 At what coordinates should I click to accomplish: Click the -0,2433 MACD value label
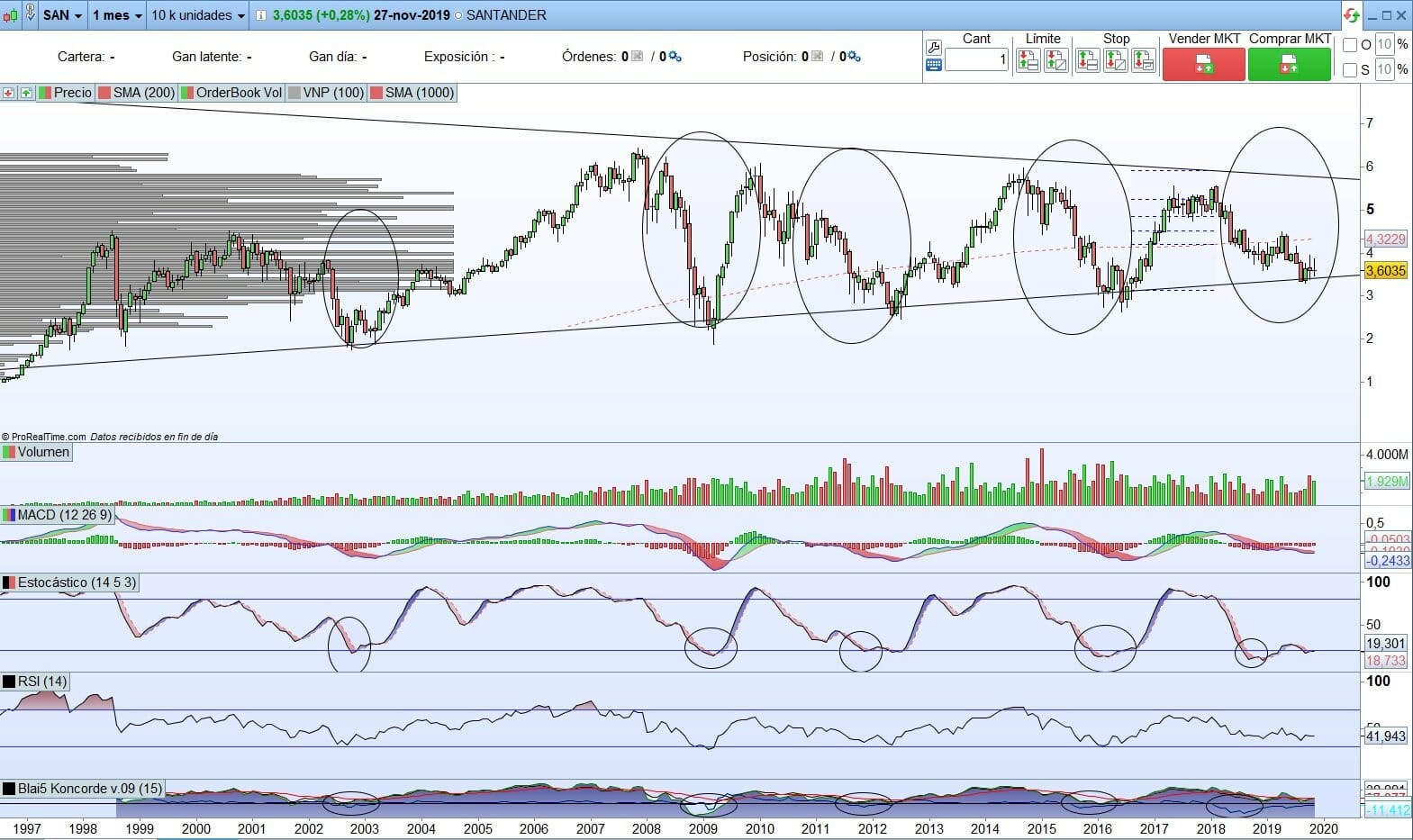click(1388, 561)
